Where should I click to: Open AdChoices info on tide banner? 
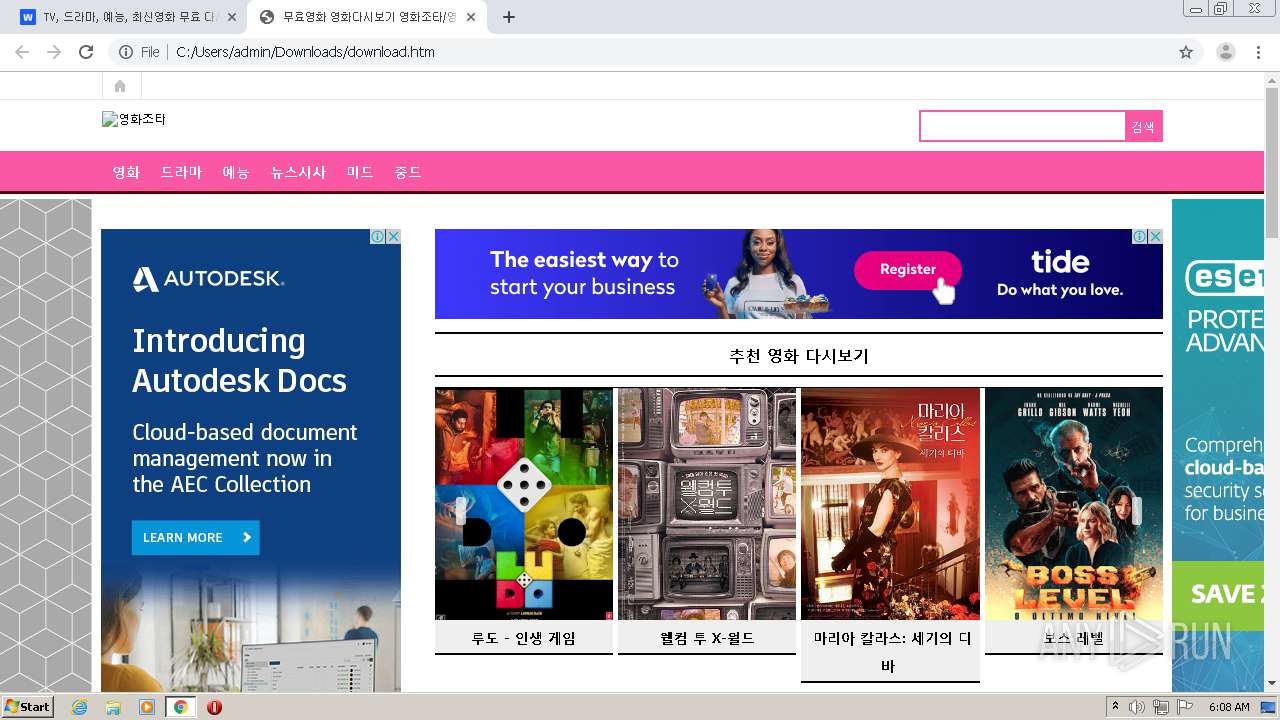point(1140,237)
